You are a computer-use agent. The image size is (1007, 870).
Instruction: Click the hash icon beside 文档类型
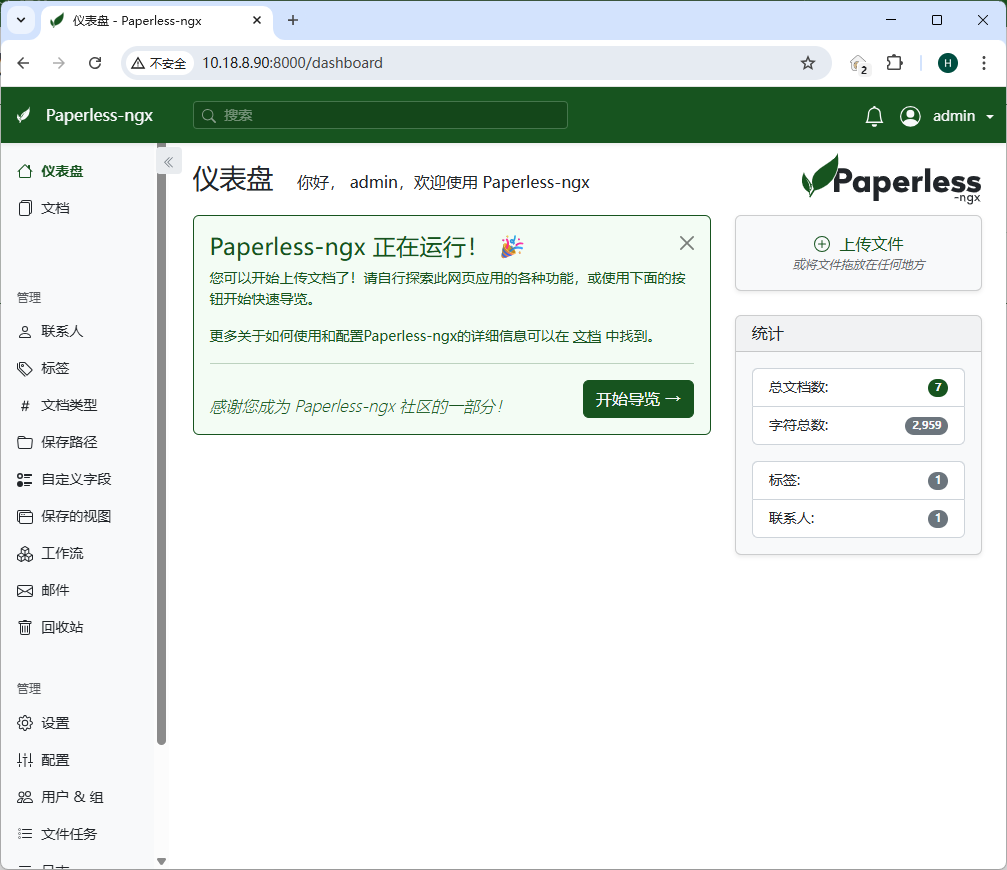pyautogui.click(x=24, y=406)
